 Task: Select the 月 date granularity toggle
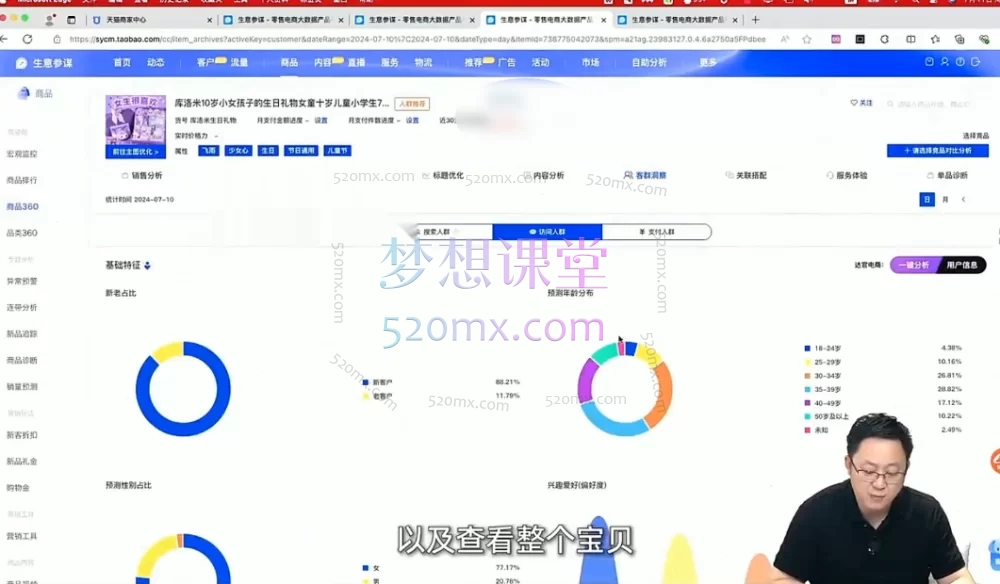[945, 199]
